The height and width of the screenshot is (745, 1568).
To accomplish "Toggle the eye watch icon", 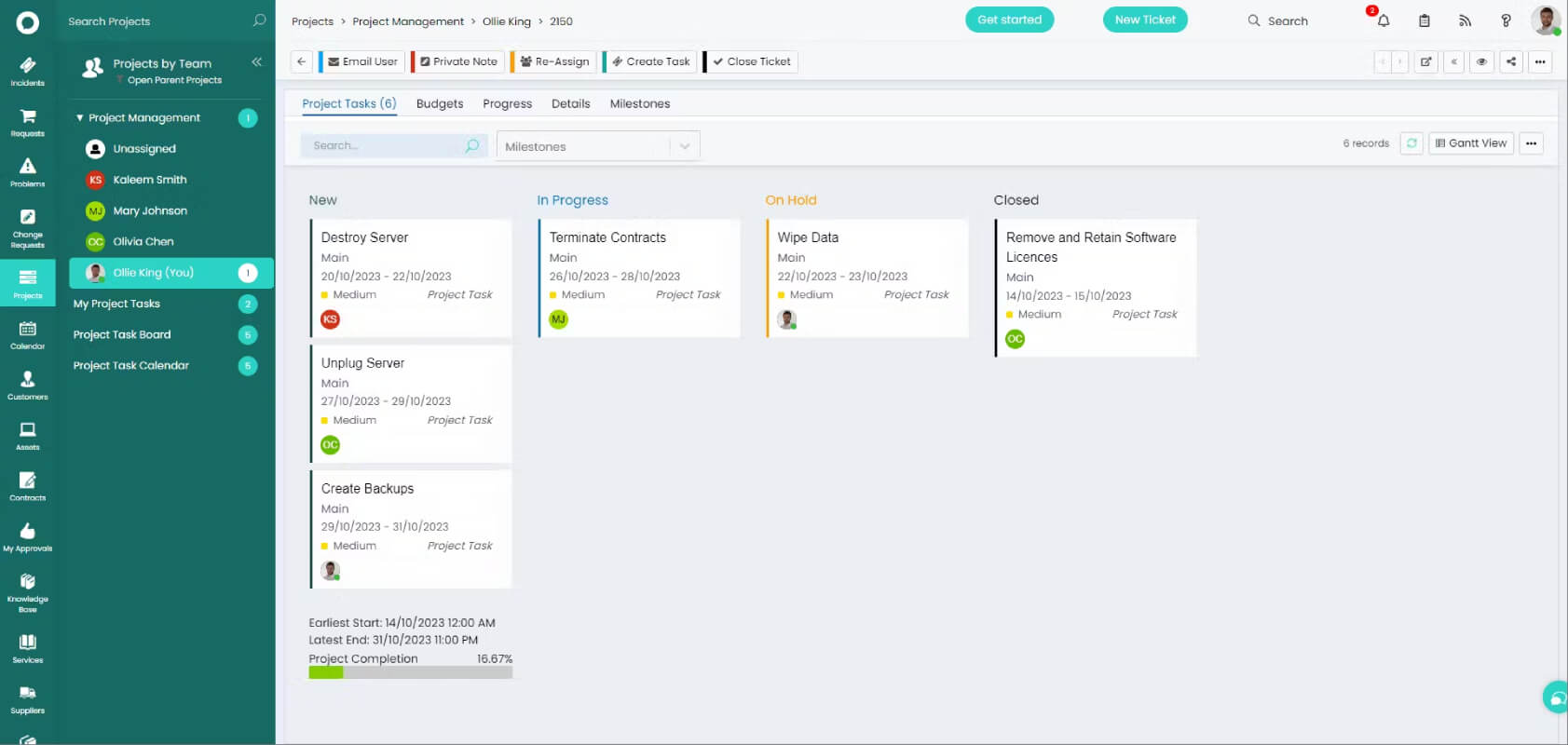I will pyautogui.click(x=1481, y=62).
